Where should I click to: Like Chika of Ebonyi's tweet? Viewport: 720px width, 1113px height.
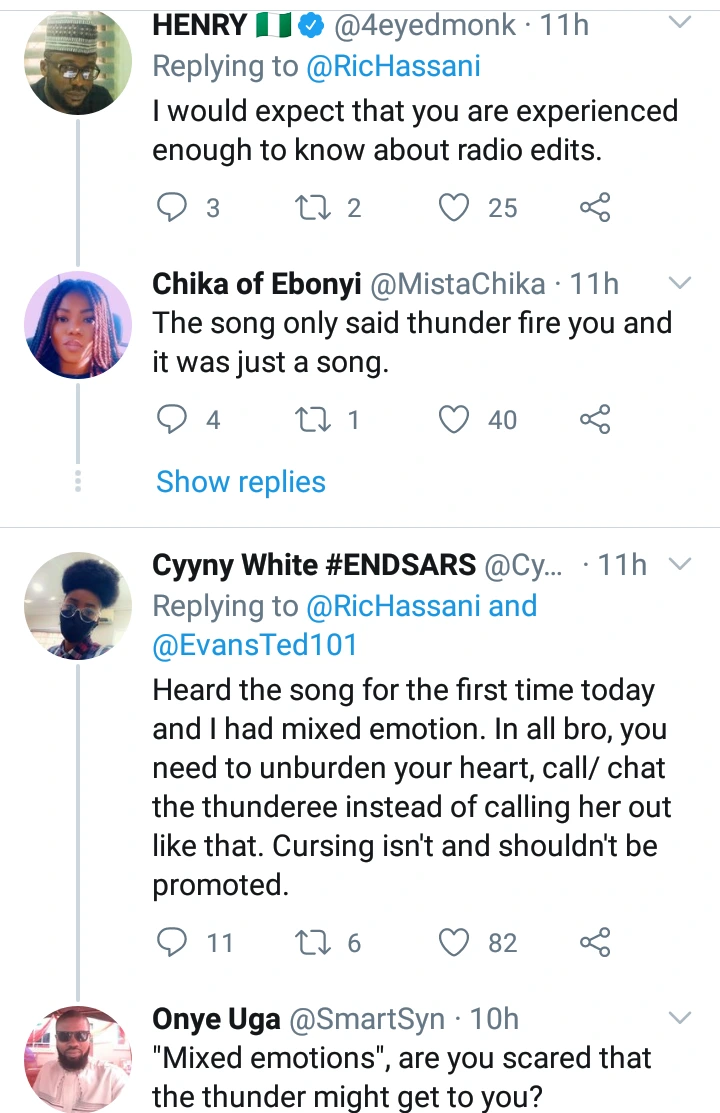pos(456,419)
